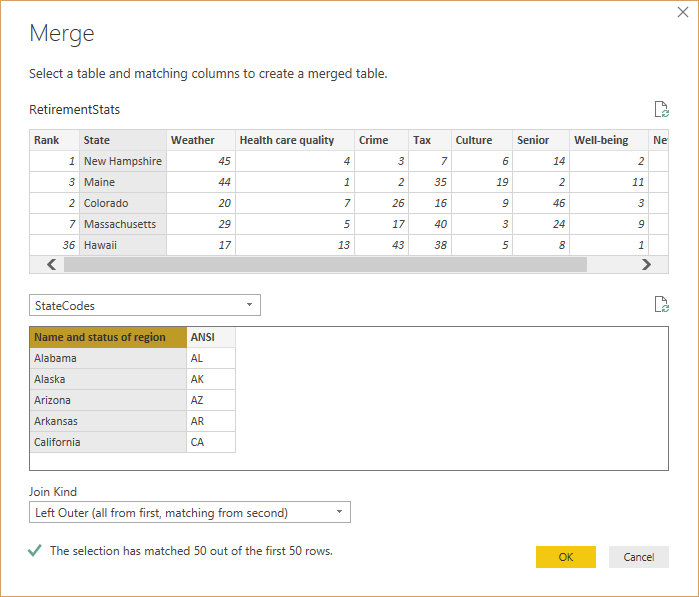Click Weather value 29 in Massachusetts row
This screenshot has width=699, height=597.
201,224
